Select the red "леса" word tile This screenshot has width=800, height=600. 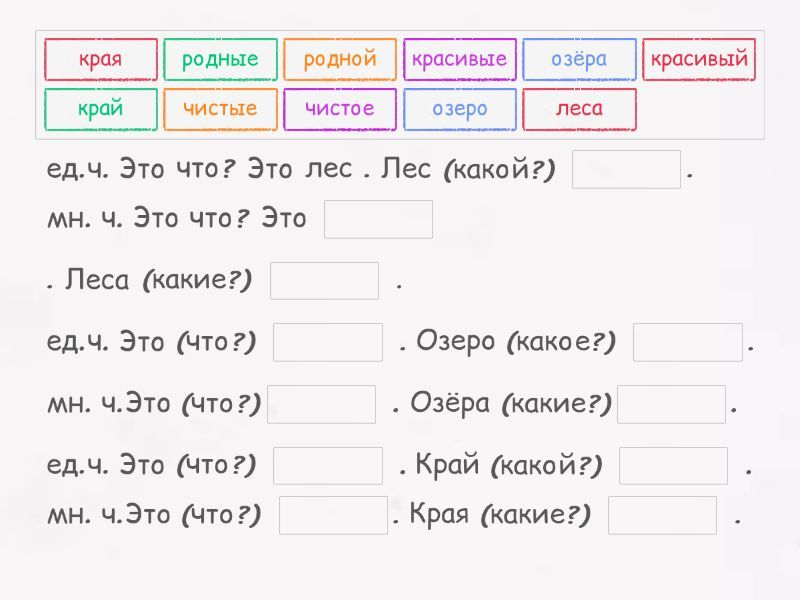pyautogui.click(x=579, y=109)
